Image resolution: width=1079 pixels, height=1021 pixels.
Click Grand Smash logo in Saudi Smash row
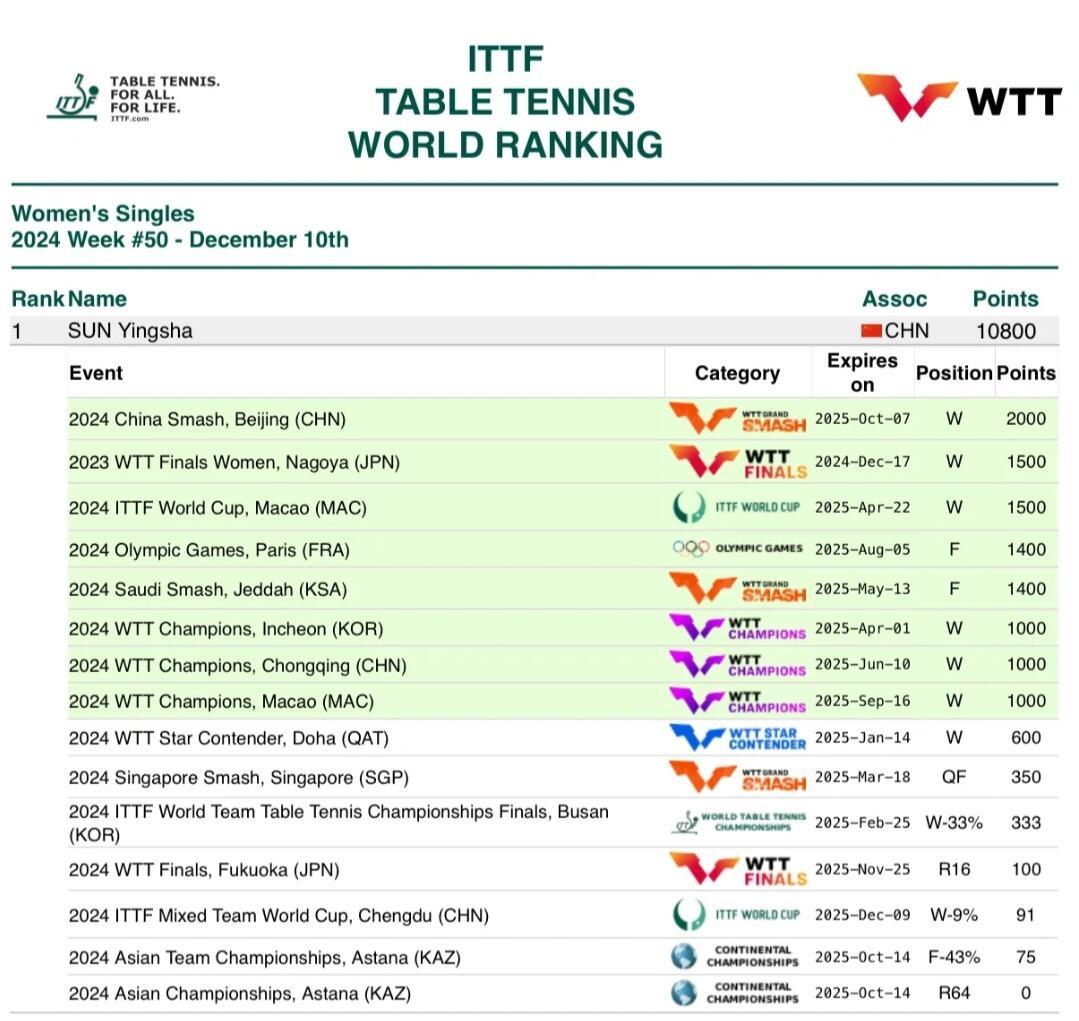(x=738, y=589)
